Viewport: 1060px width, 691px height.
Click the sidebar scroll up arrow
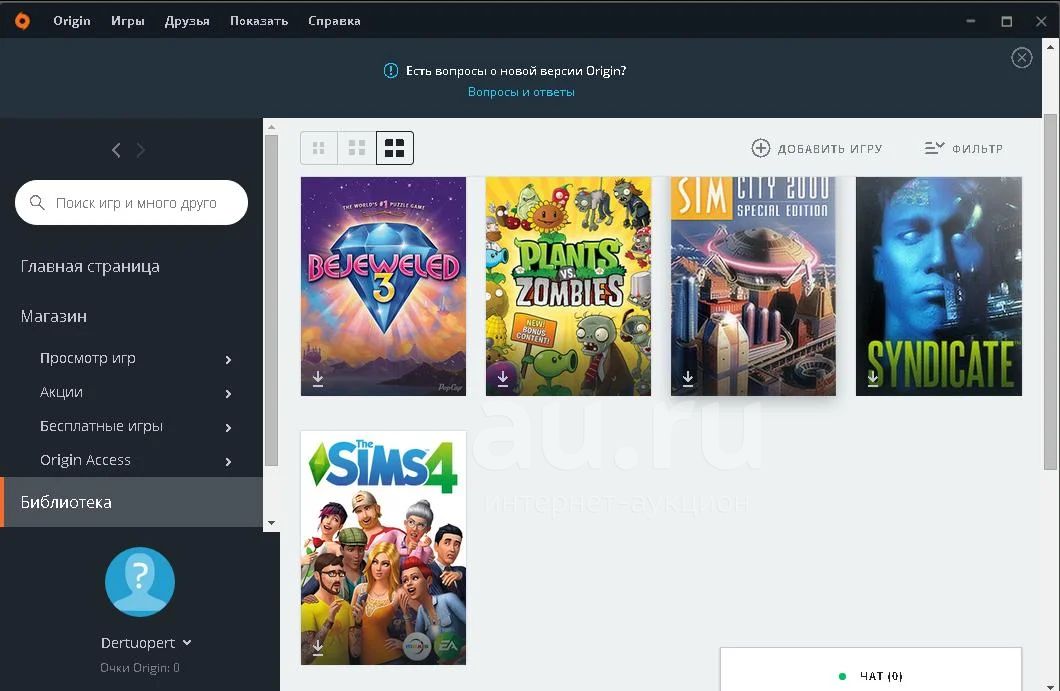point(271,126)
